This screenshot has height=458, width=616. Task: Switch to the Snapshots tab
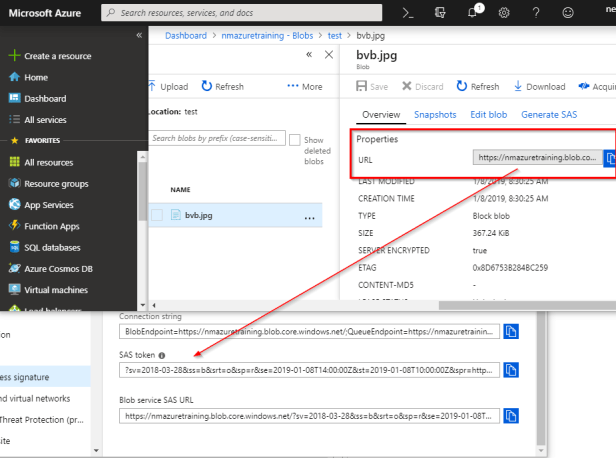(x=435, y=115)
